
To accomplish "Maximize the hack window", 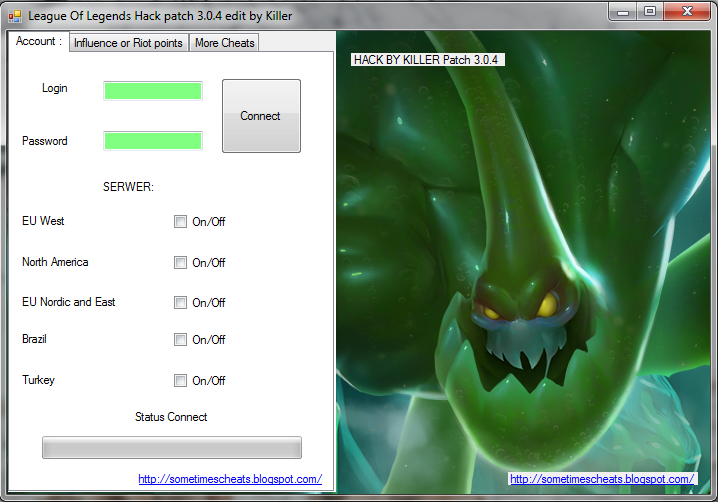I will point(650,12).
